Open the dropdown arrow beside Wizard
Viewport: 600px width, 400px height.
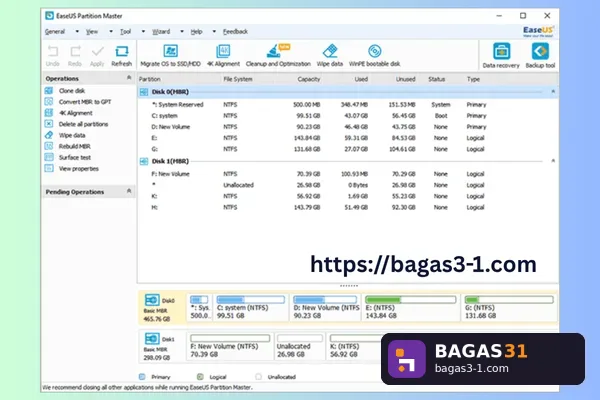click(x=182, y=31)
